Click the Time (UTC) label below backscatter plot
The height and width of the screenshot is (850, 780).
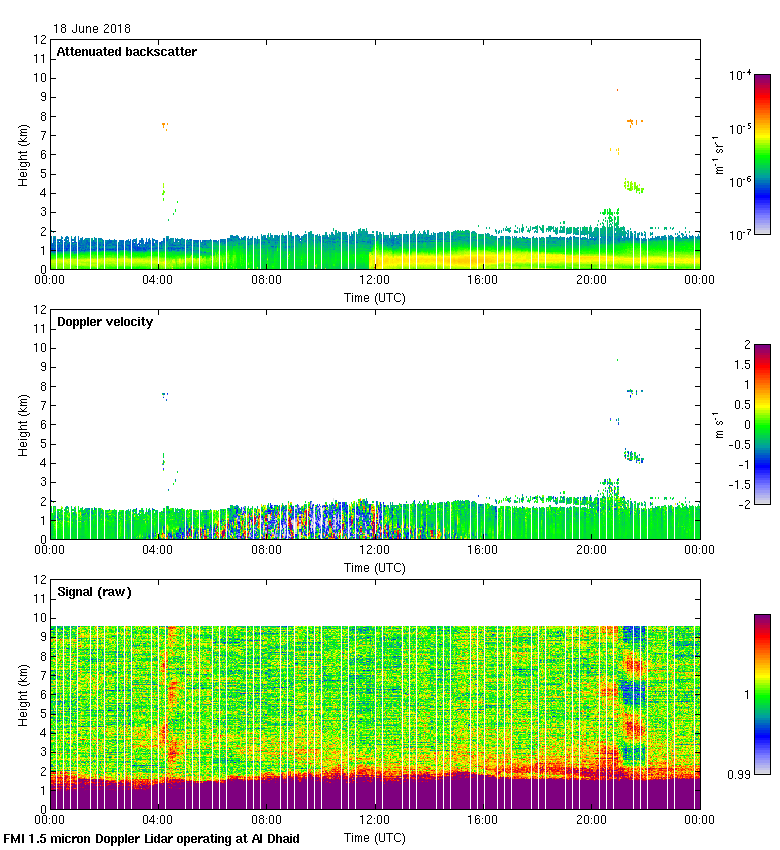[375, 297]
